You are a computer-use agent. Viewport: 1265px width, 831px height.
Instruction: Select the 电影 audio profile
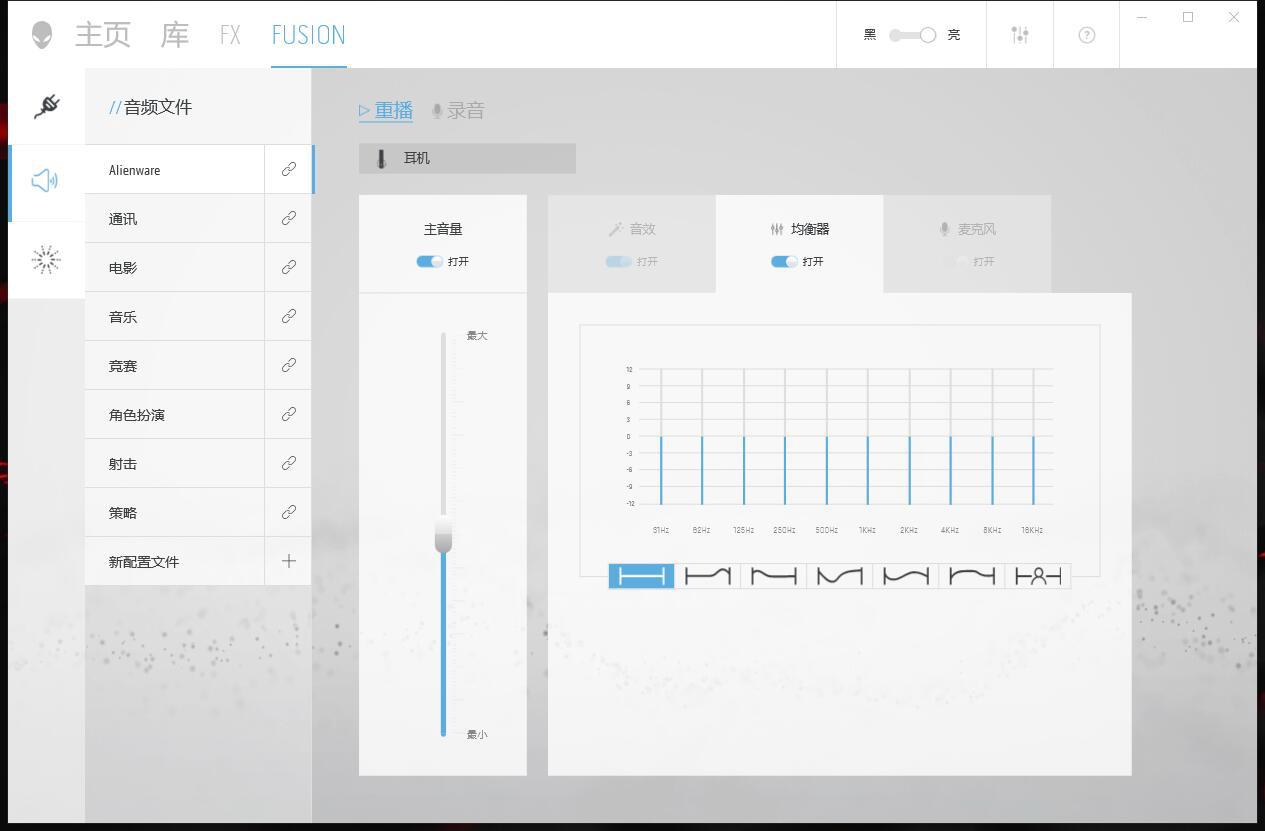point(174,267)
